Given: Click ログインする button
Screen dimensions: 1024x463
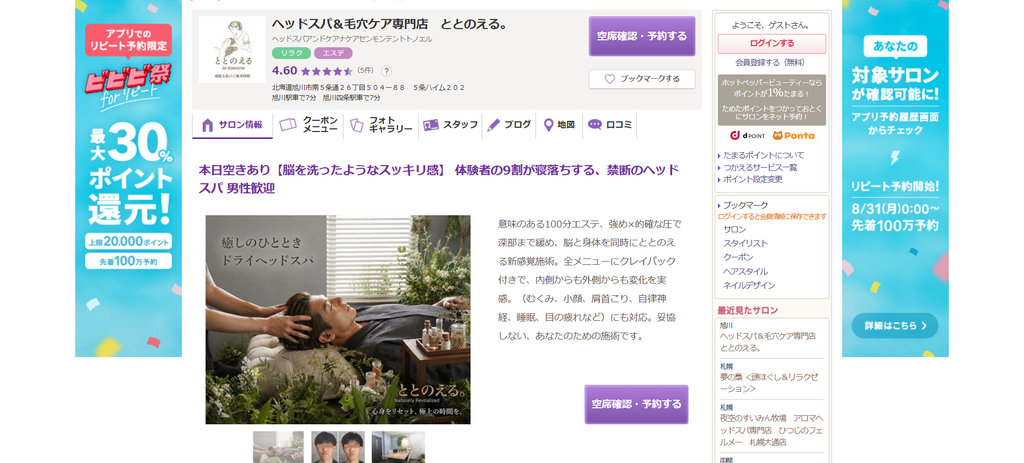Looking at the screenshot, I should [x=771, y=44].
